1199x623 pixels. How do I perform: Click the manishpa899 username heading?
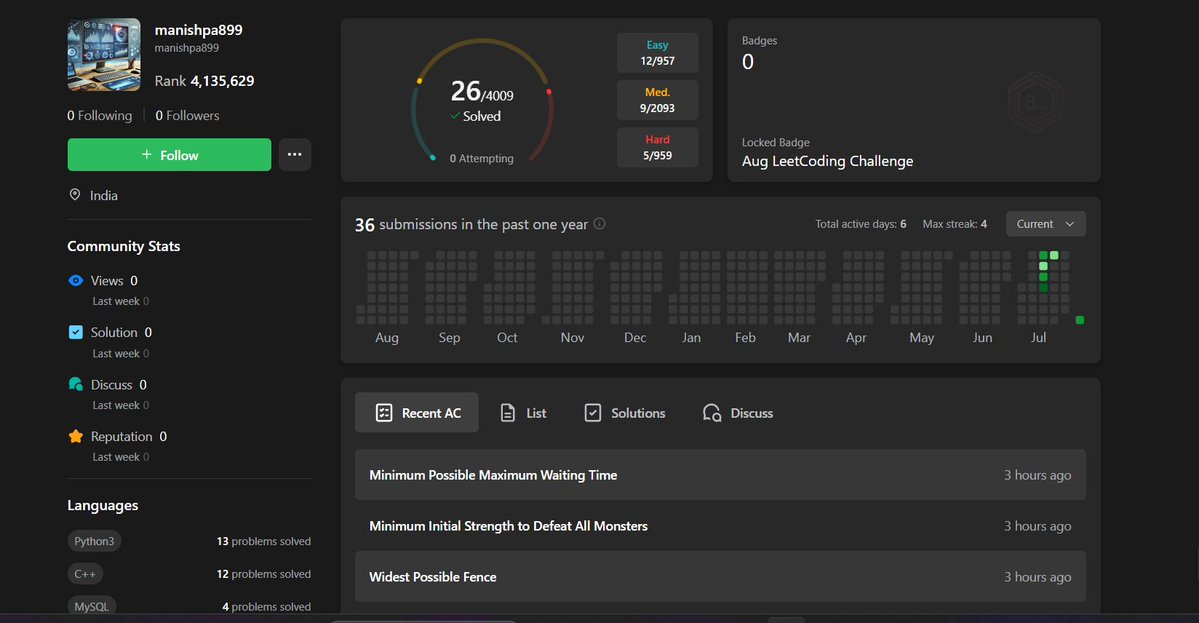pyautogui.click(x=199, y=30)
